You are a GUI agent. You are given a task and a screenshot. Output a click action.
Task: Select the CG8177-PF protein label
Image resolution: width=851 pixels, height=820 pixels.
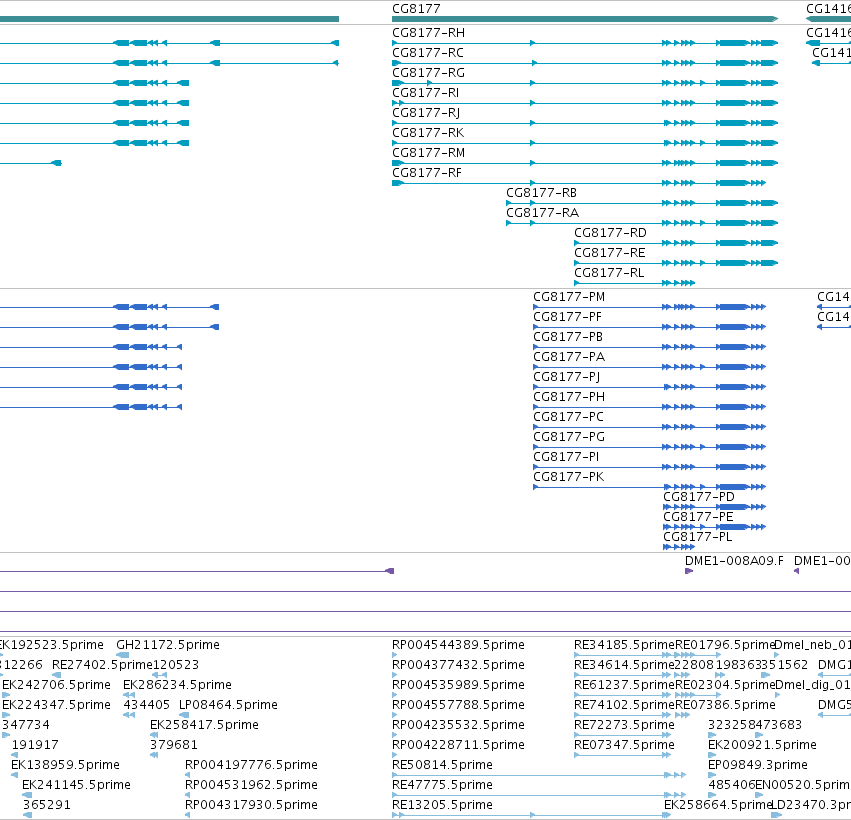[568, 317]
